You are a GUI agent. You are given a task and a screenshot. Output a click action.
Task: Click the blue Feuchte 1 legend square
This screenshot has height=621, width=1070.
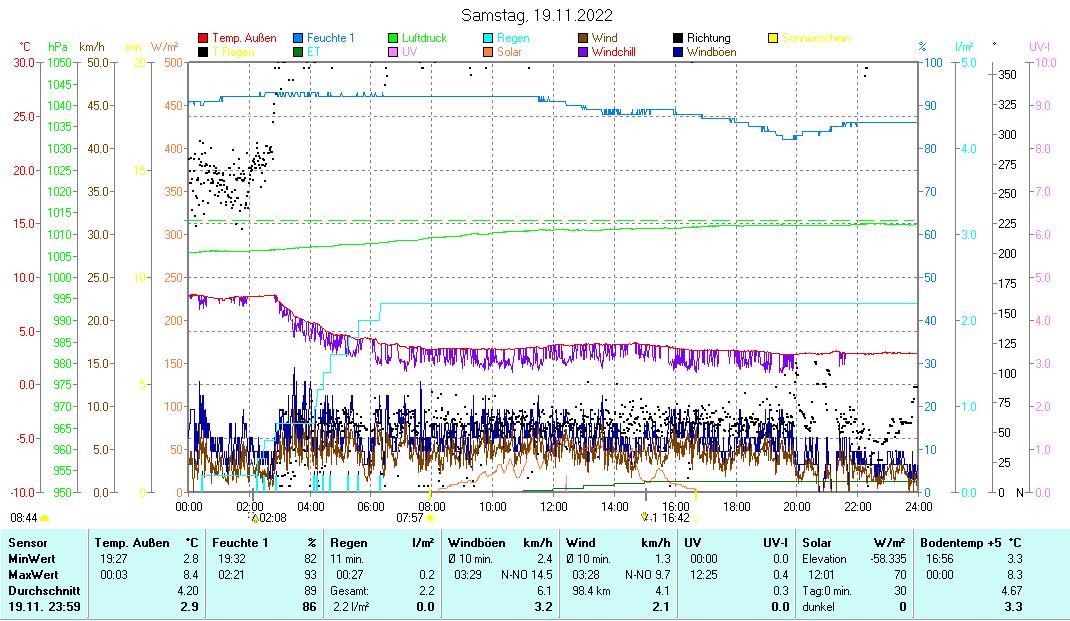click(x=299, y=38)
